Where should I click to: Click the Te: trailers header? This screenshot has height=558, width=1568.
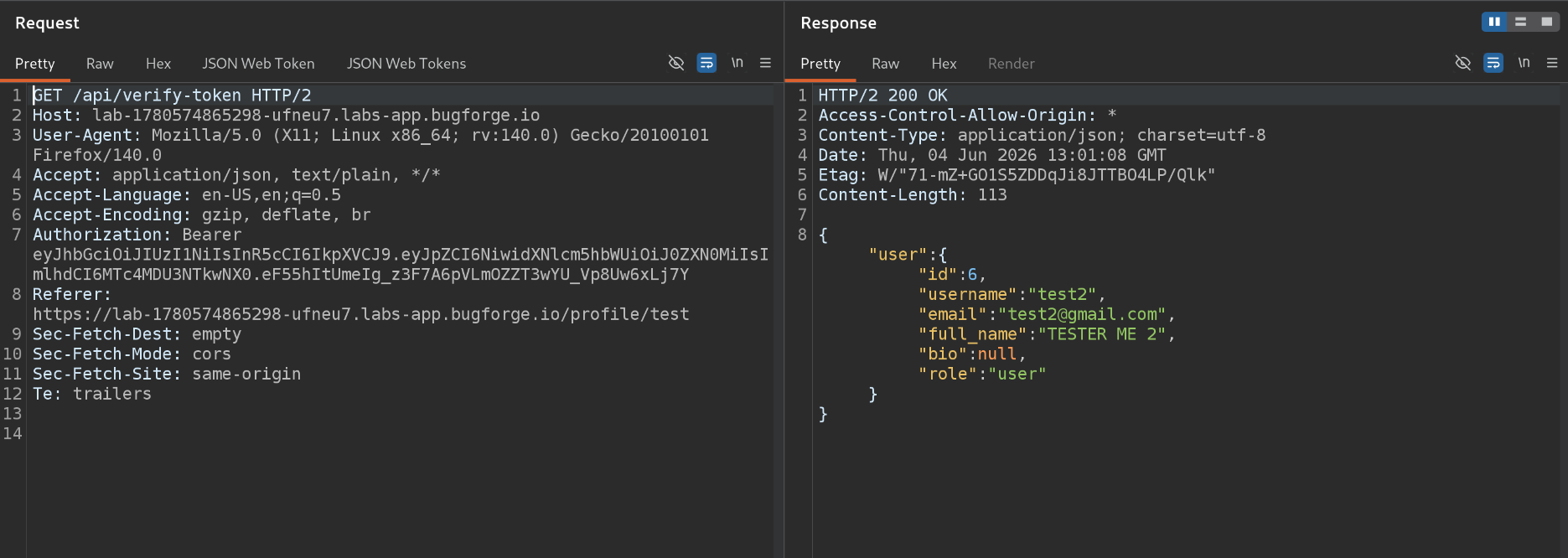pos(92,395)
